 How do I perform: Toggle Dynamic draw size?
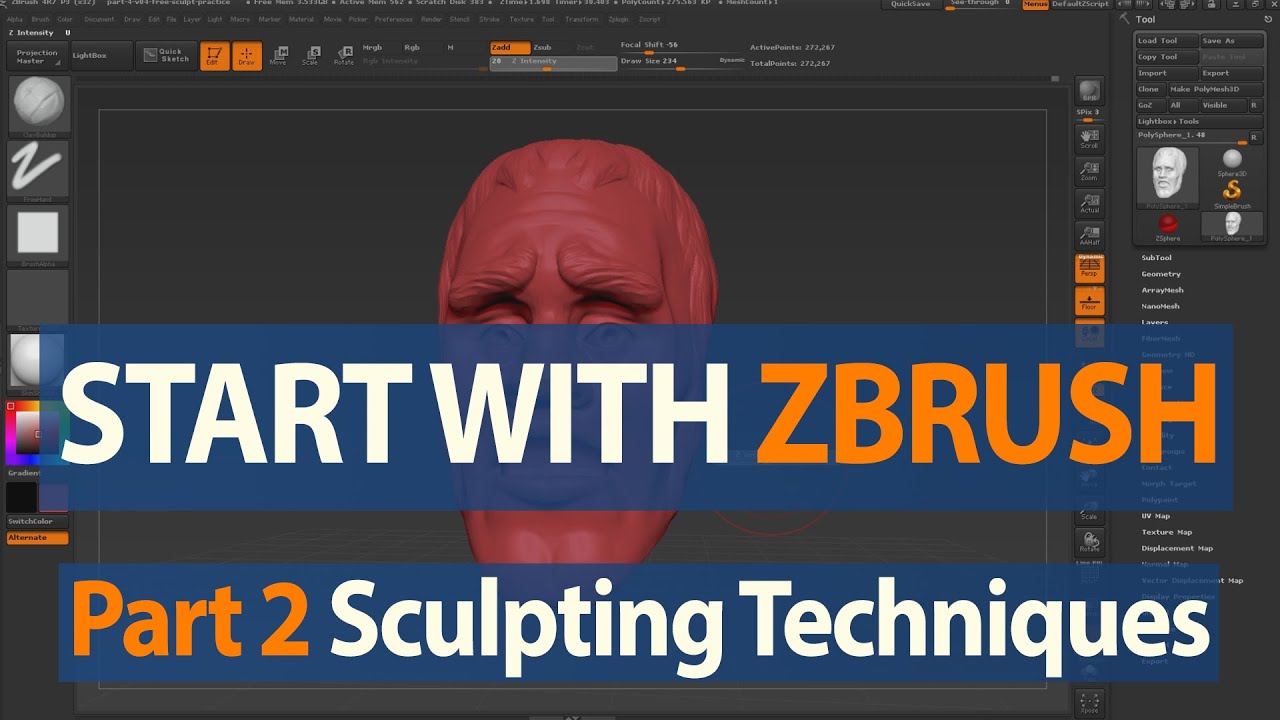pyautogui.click(x=732, y=61)
